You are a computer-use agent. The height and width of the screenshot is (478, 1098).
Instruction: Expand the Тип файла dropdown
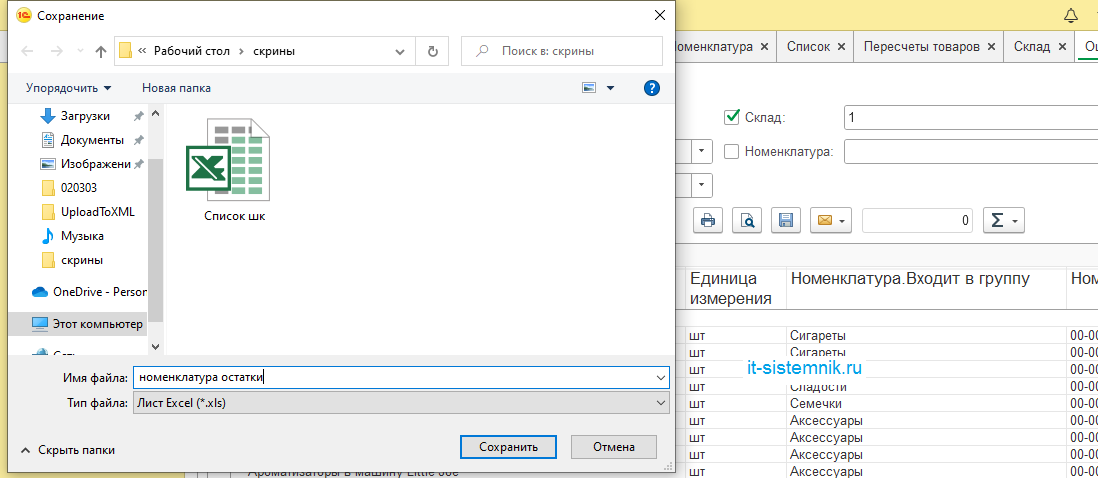pyautogui.click(x=660, y=402)
